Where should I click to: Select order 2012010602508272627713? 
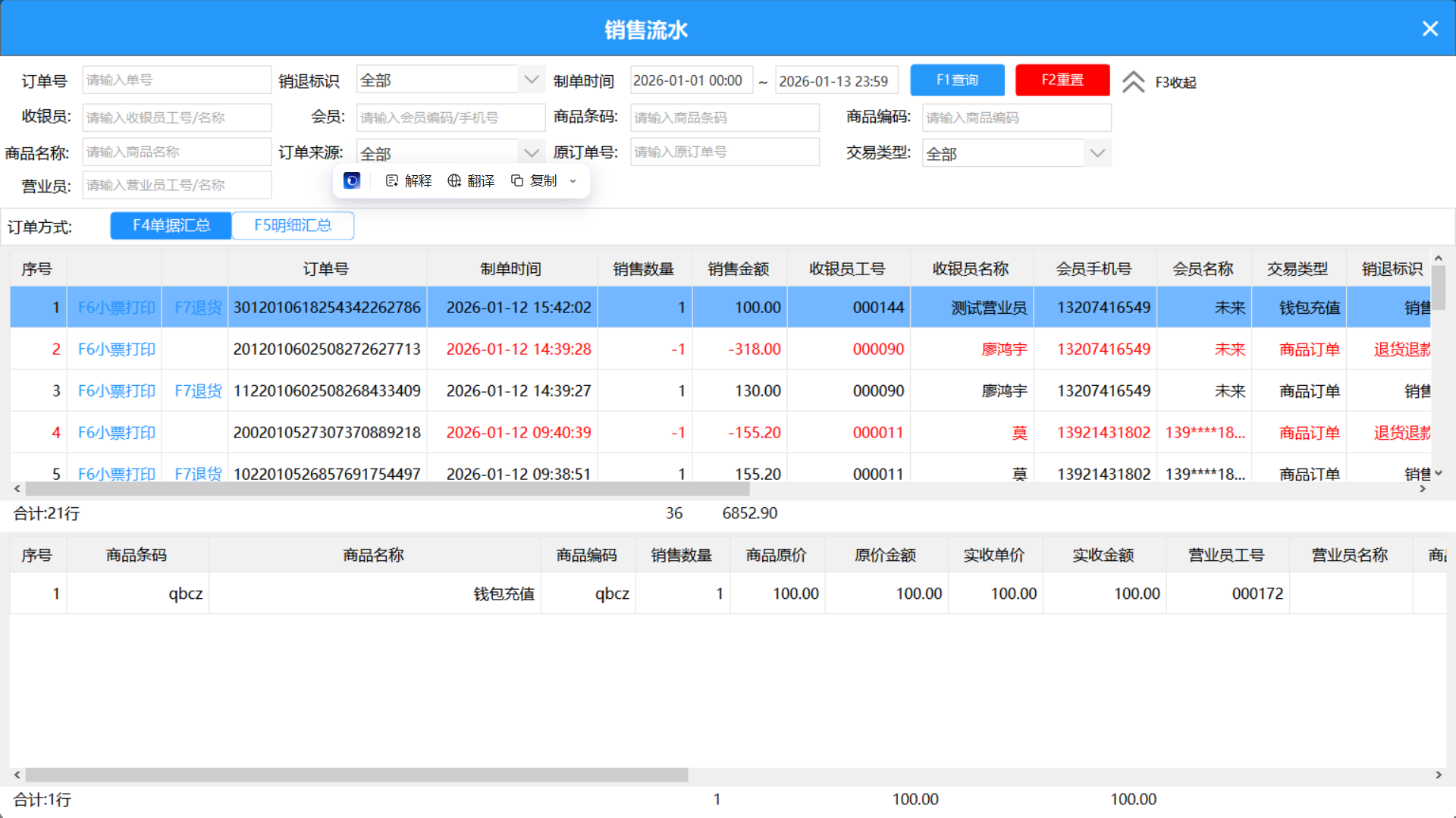point(327,349)
